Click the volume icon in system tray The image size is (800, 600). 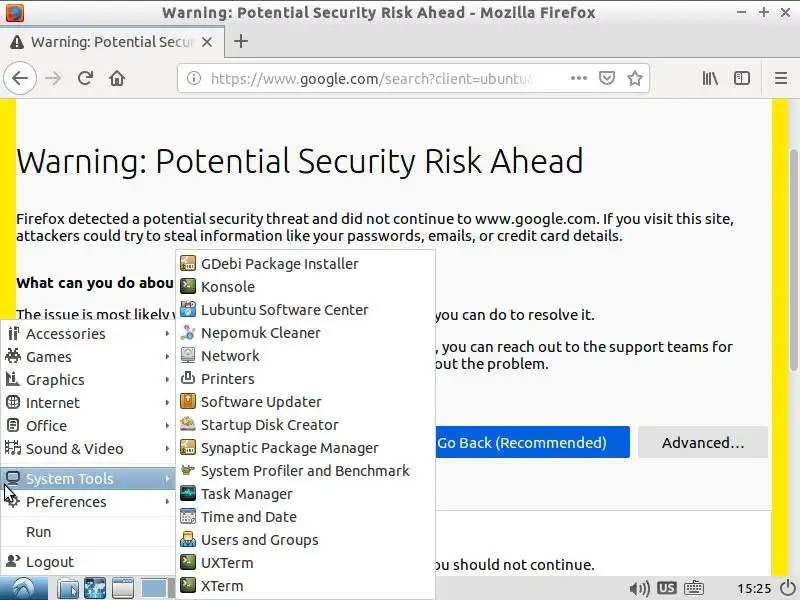[636, 588]
